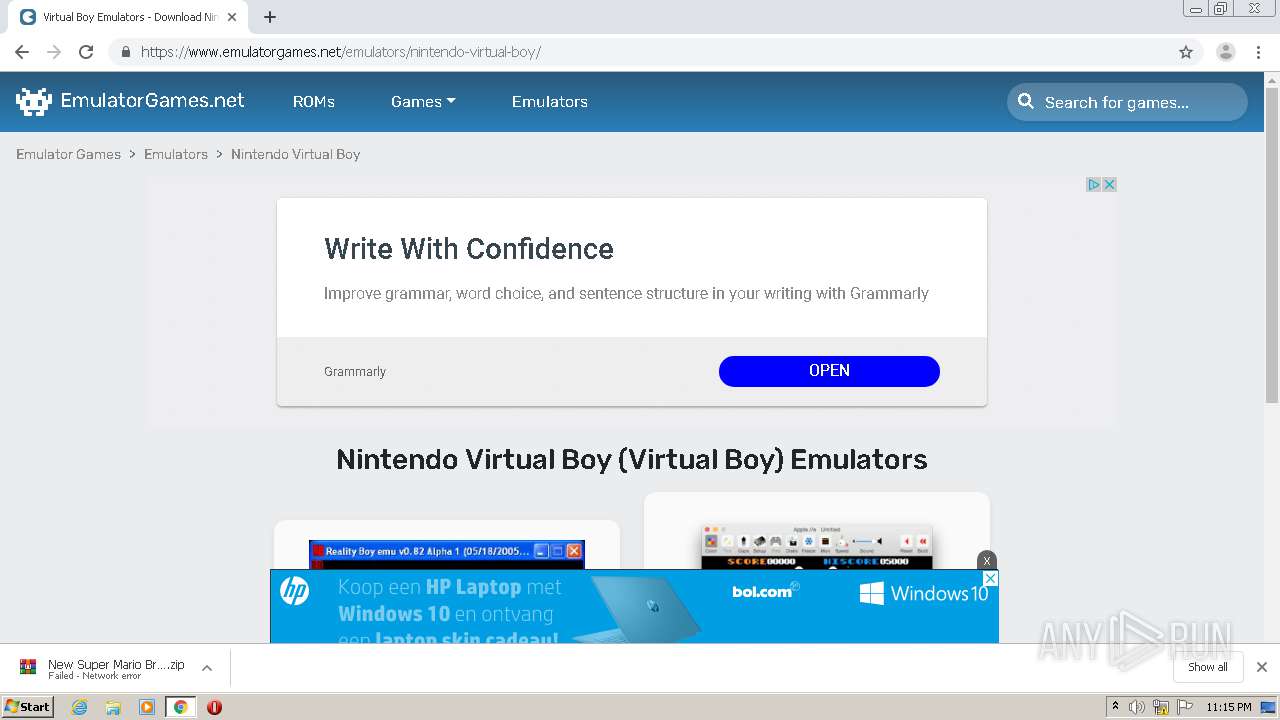Open the Emulators nav item

pos(550,101)
